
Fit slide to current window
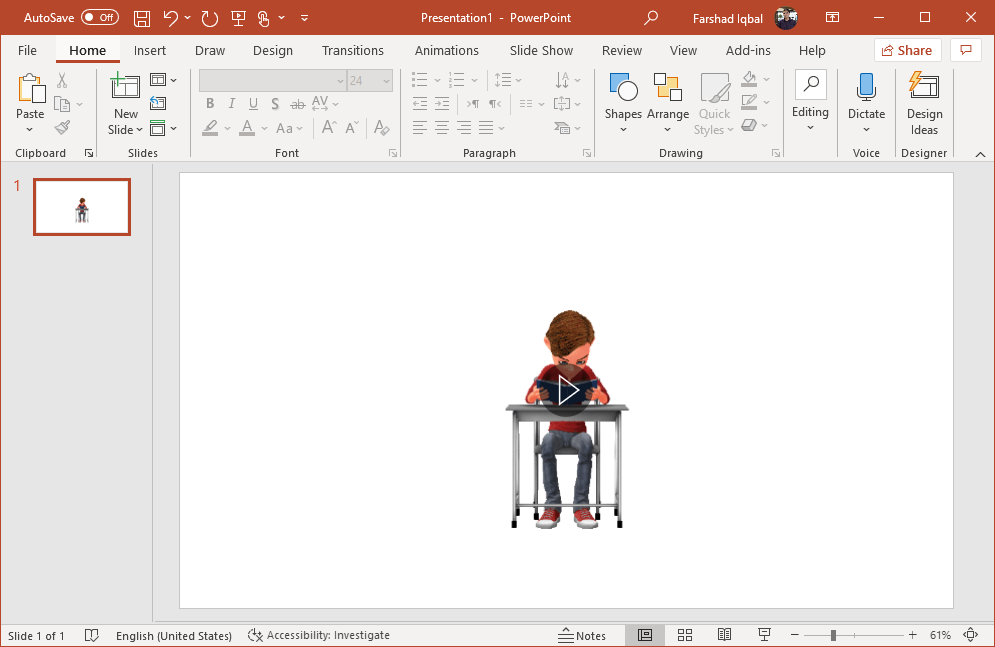pyautogui.click(x=970, y=635)
